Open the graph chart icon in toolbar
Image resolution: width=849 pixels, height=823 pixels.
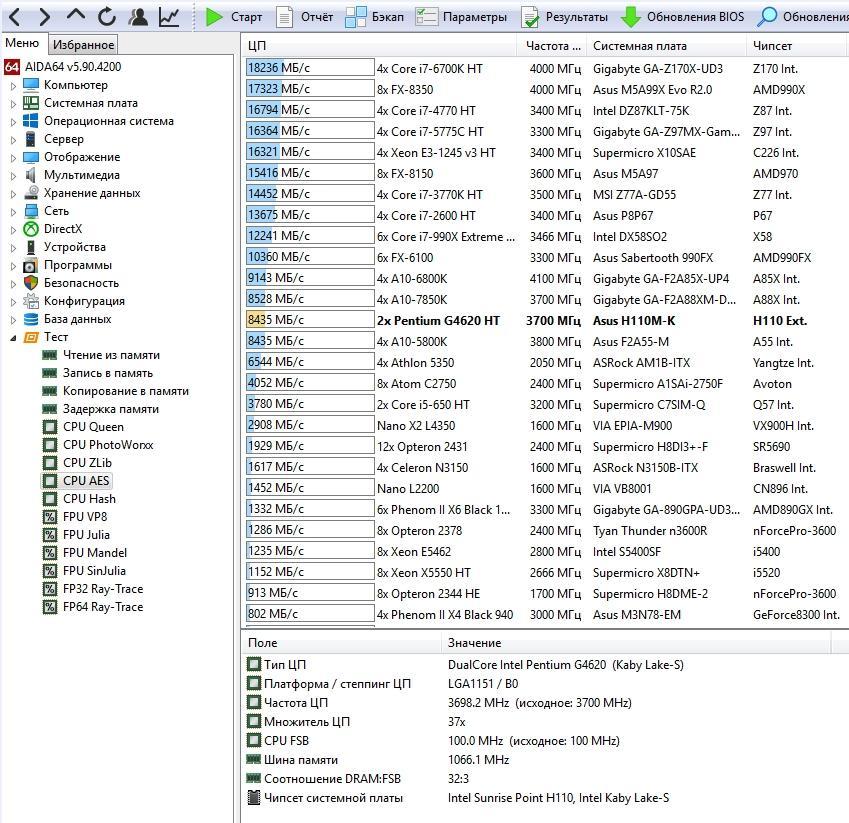pyautogui.click(x=169, y=17)
